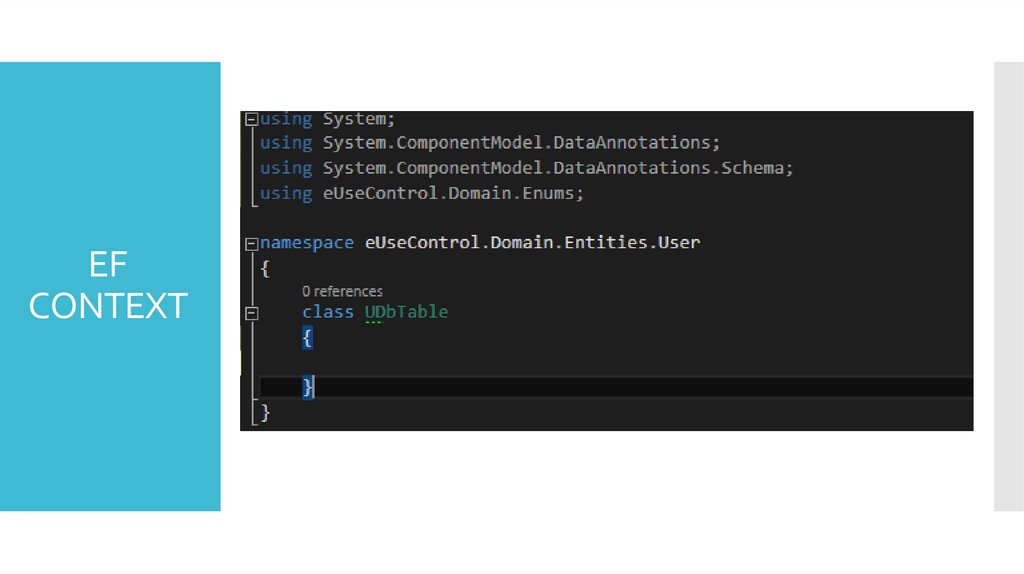This screenshot has height=574, width=1024.
Task: Collapse the namespace eUseControl.Domain.Entities.User block
Action: (251, 244)
